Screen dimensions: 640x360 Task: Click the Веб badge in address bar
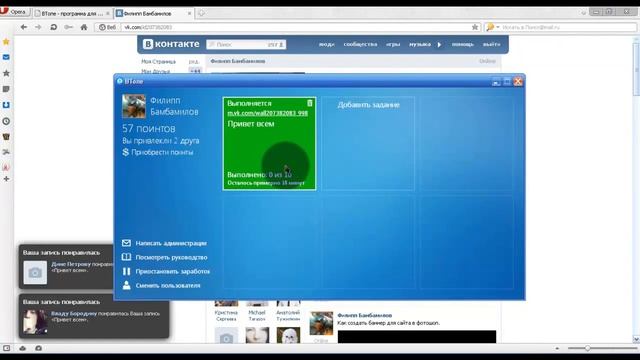pos(108,27)
